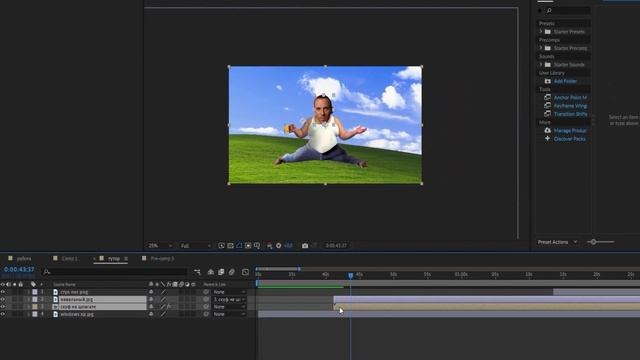Expand the Starter Sounds folder
This screenshot has height=360, width=640.
tap(541, 64)
